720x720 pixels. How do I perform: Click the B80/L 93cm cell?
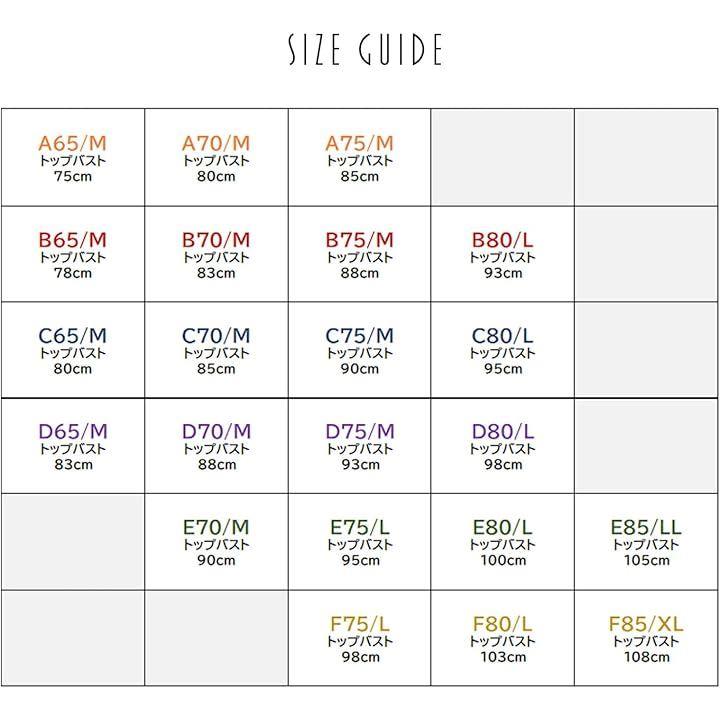point(503,254)
